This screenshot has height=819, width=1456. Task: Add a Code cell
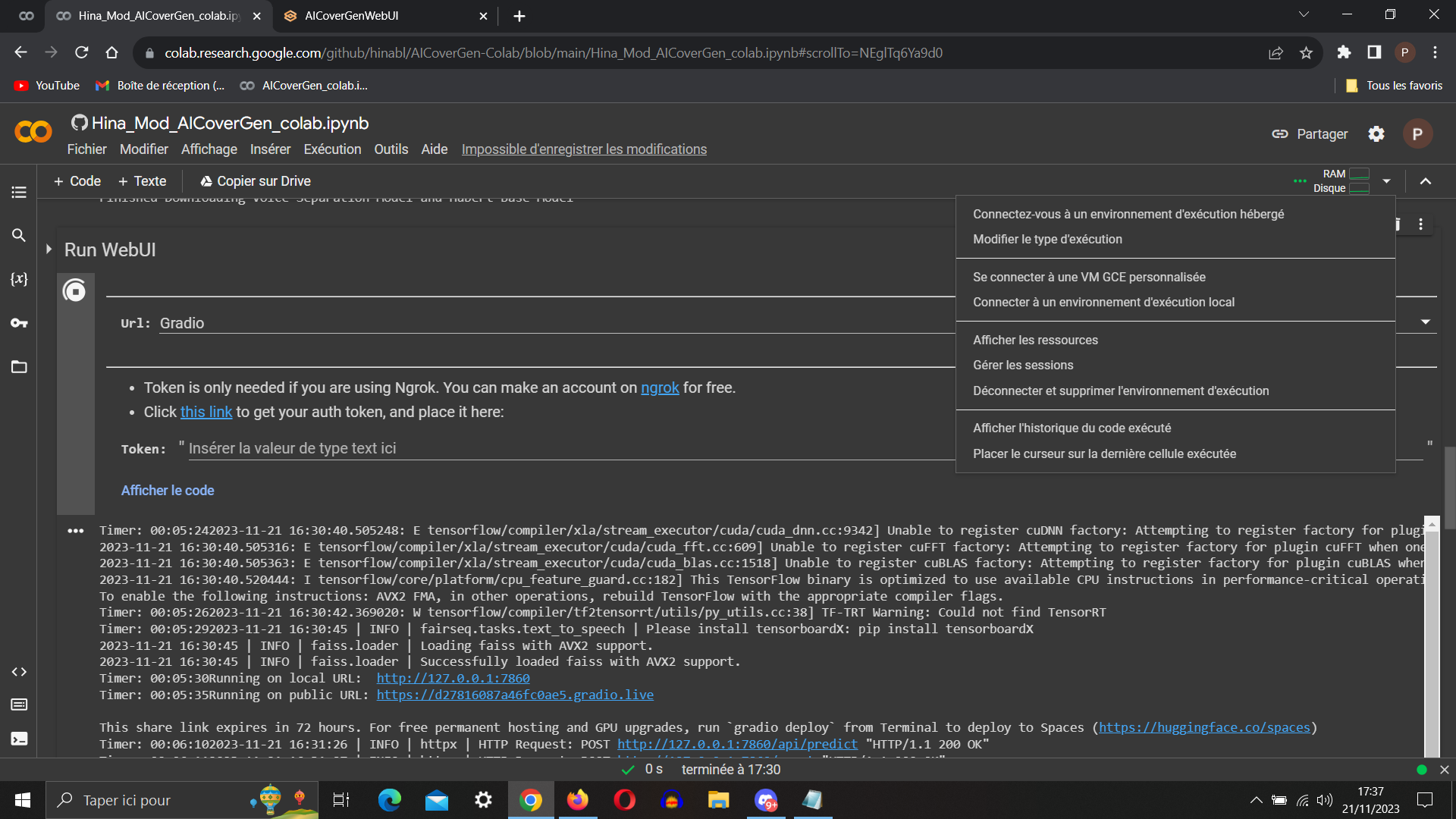coord(77,181)
